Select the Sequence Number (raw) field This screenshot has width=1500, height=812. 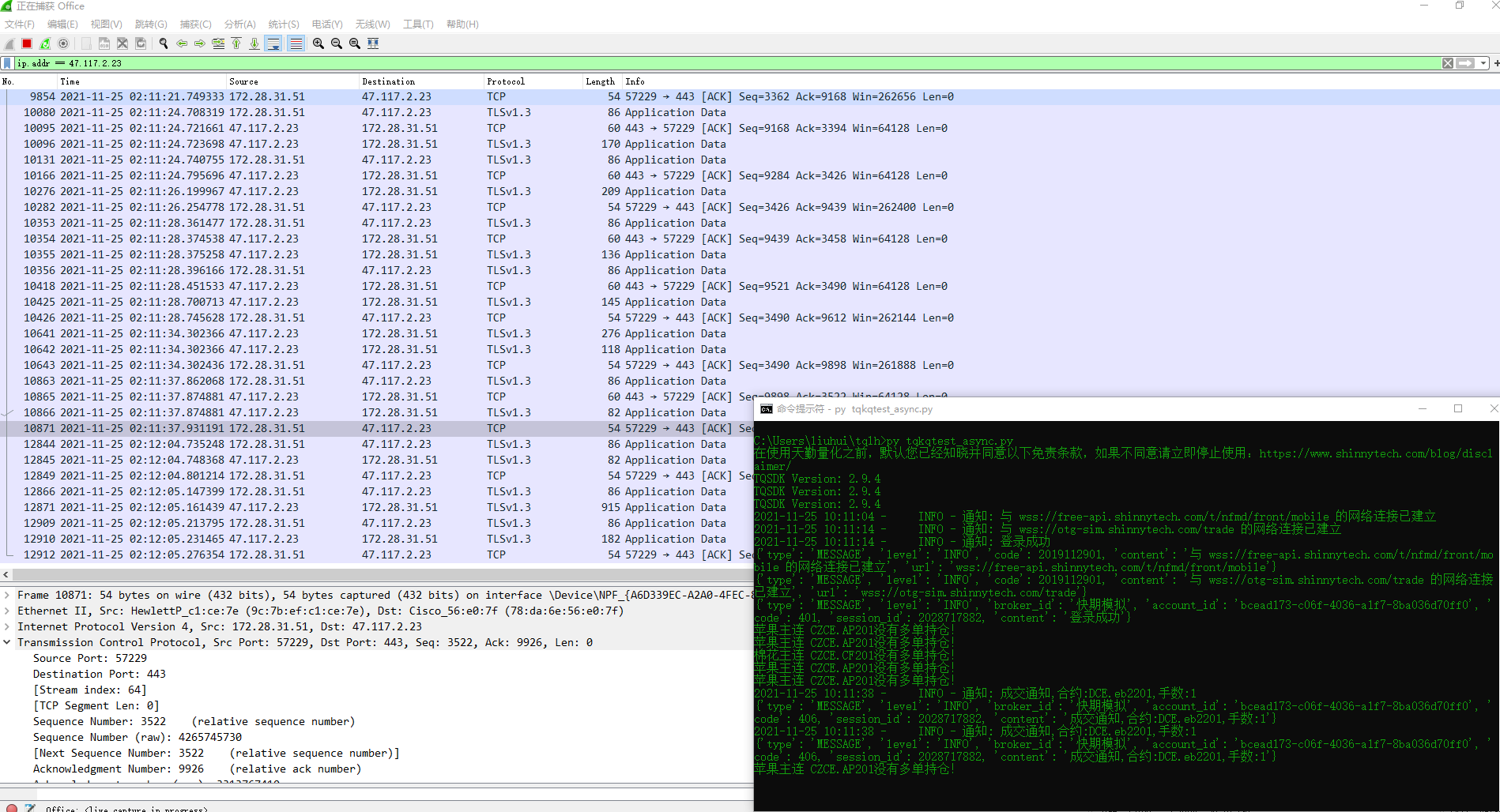(138, 738)
